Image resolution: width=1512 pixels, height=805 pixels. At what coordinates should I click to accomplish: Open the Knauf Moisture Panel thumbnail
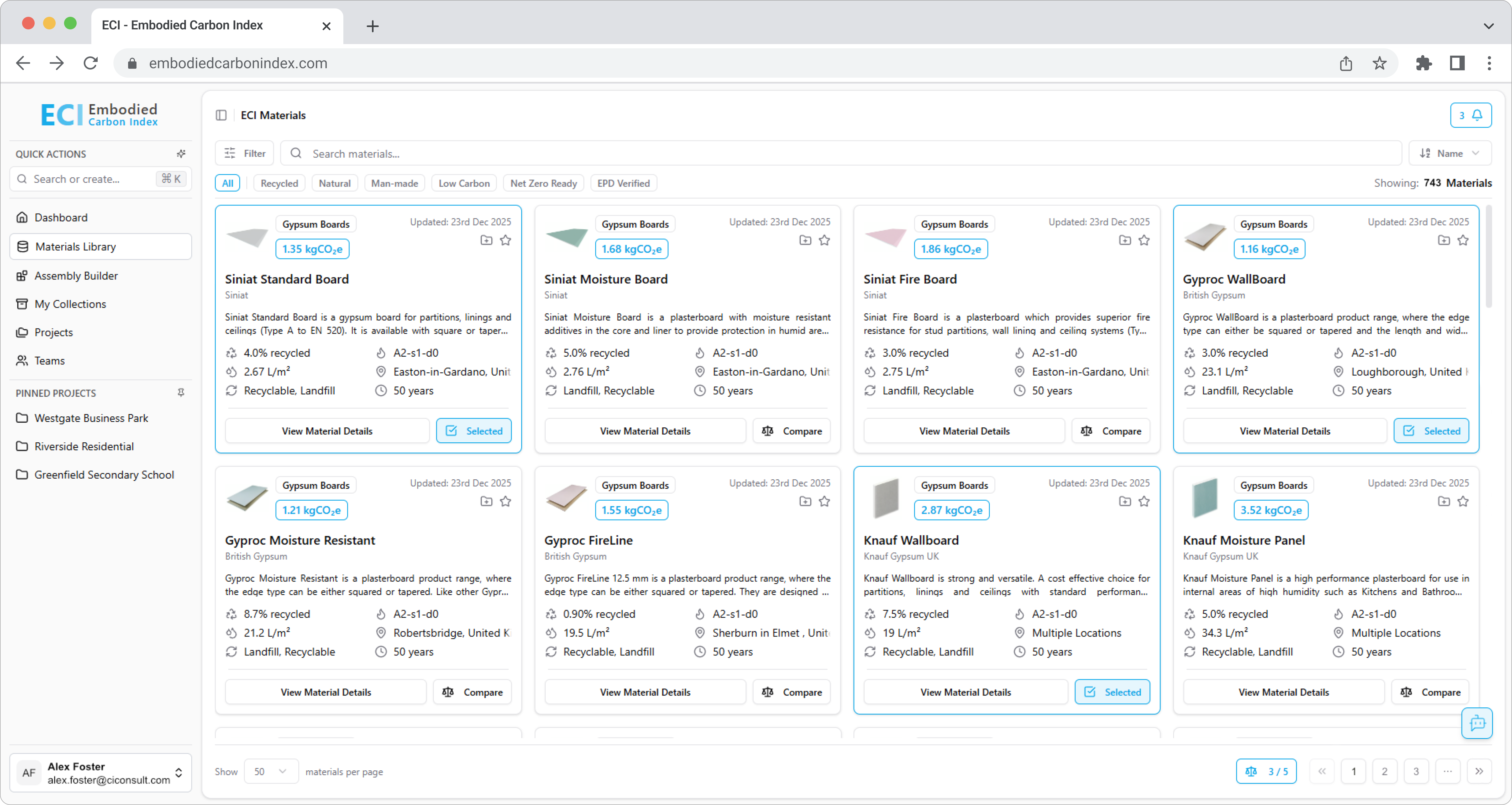1205,498
